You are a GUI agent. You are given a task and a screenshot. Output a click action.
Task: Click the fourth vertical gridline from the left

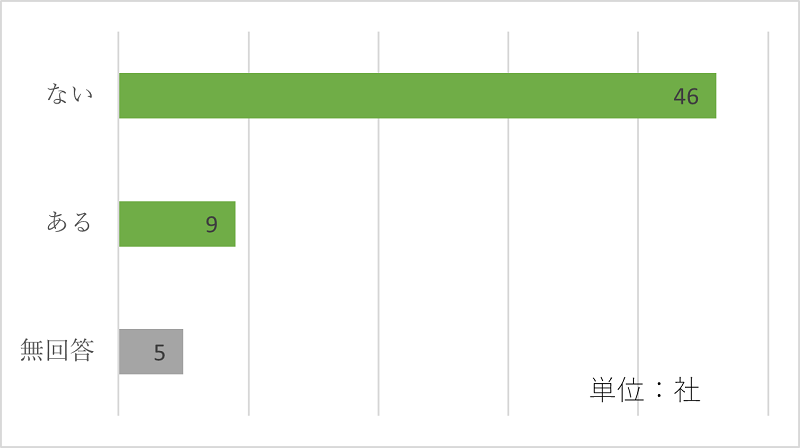[x=508, y=223]
